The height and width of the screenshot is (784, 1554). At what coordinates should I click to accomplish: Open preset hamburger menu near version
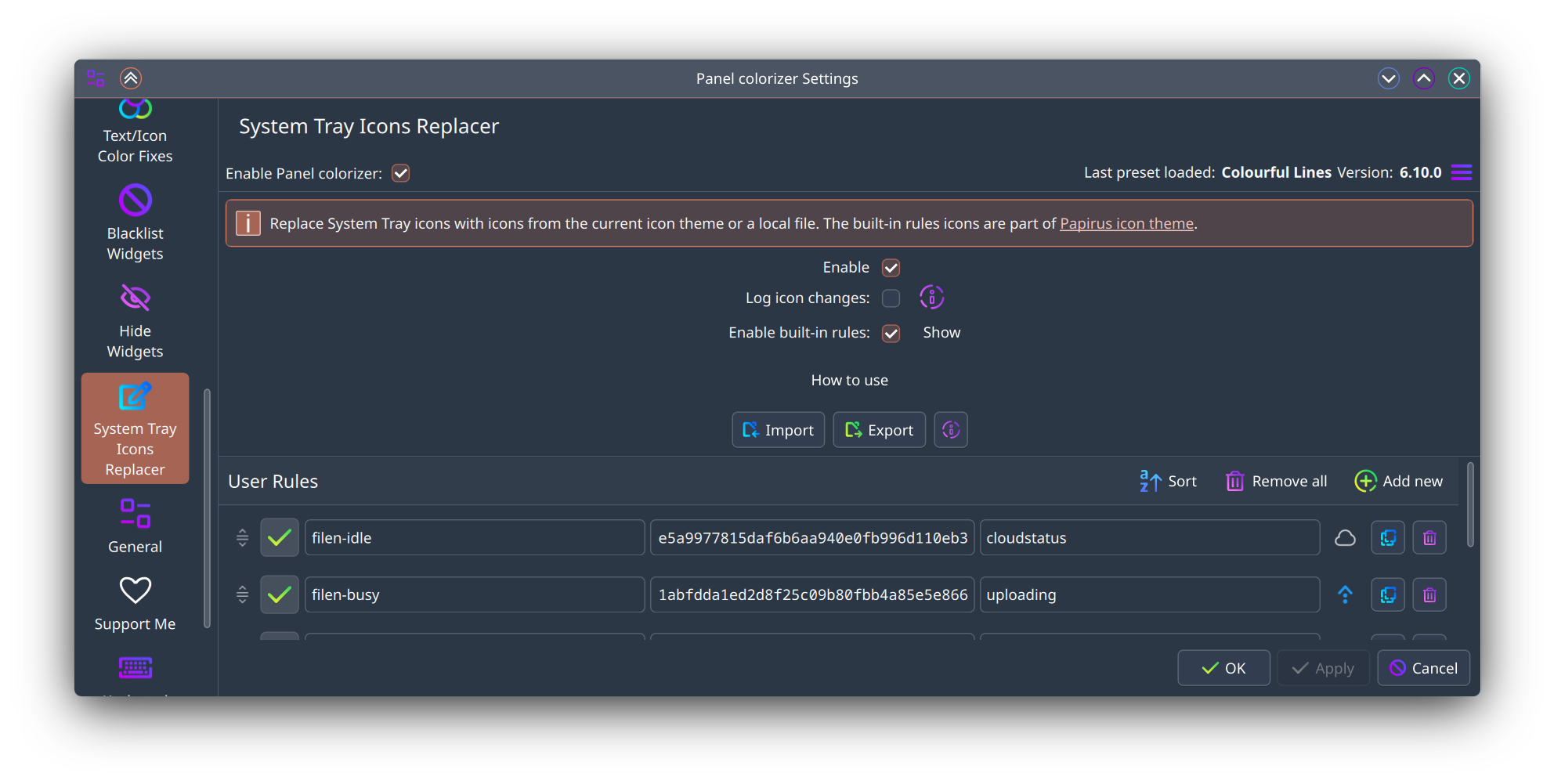[1462, 172]
